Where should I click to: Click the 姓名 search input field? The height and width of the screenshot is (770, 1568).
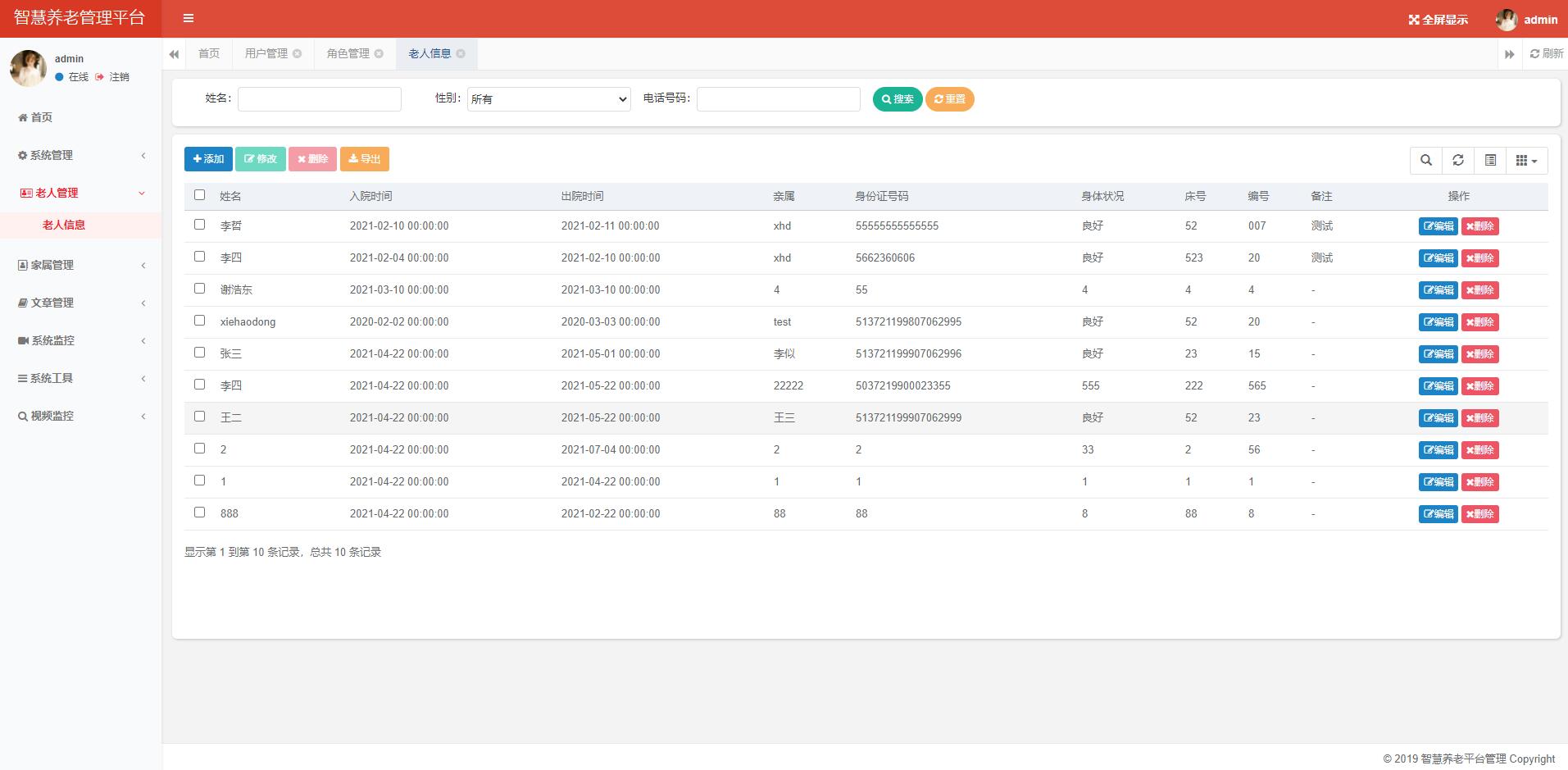click(320, 99)
